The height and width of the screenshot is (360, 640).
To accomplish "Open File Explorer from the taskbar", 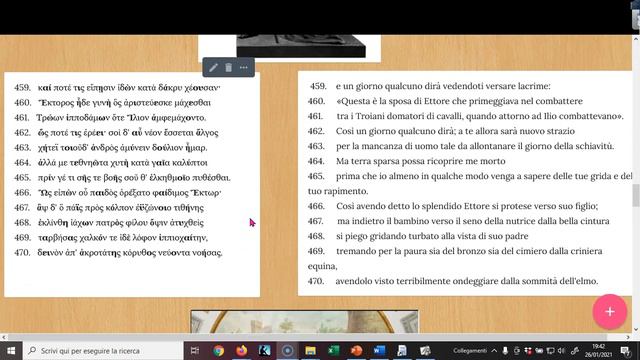I will coord(311,351).
